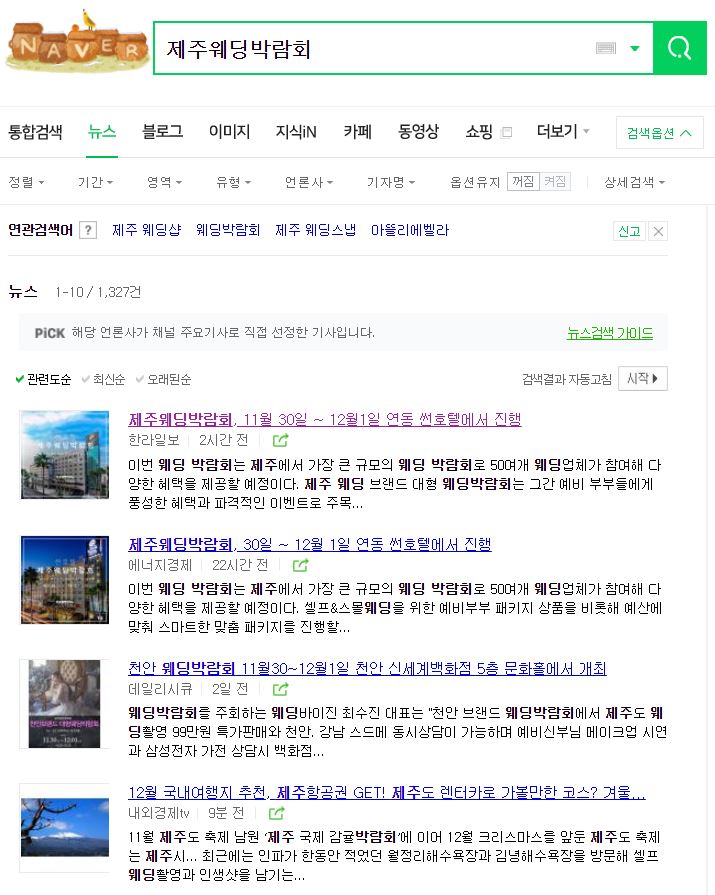Open the 천안 웨딩박람회 article headline

coord(367,668)
